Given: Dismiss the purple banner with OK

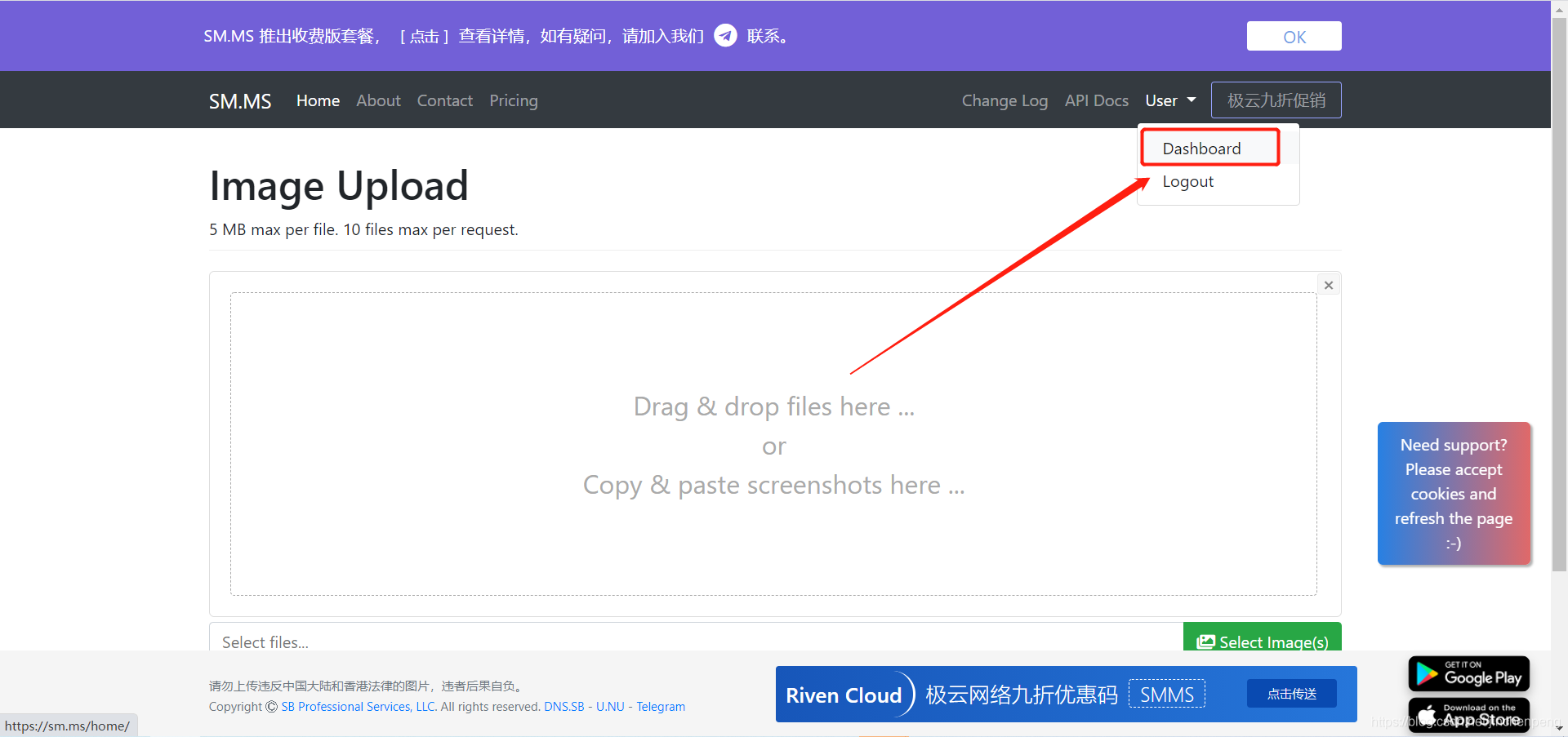Looking at the screenshot, I should [x=1294, y=36].
